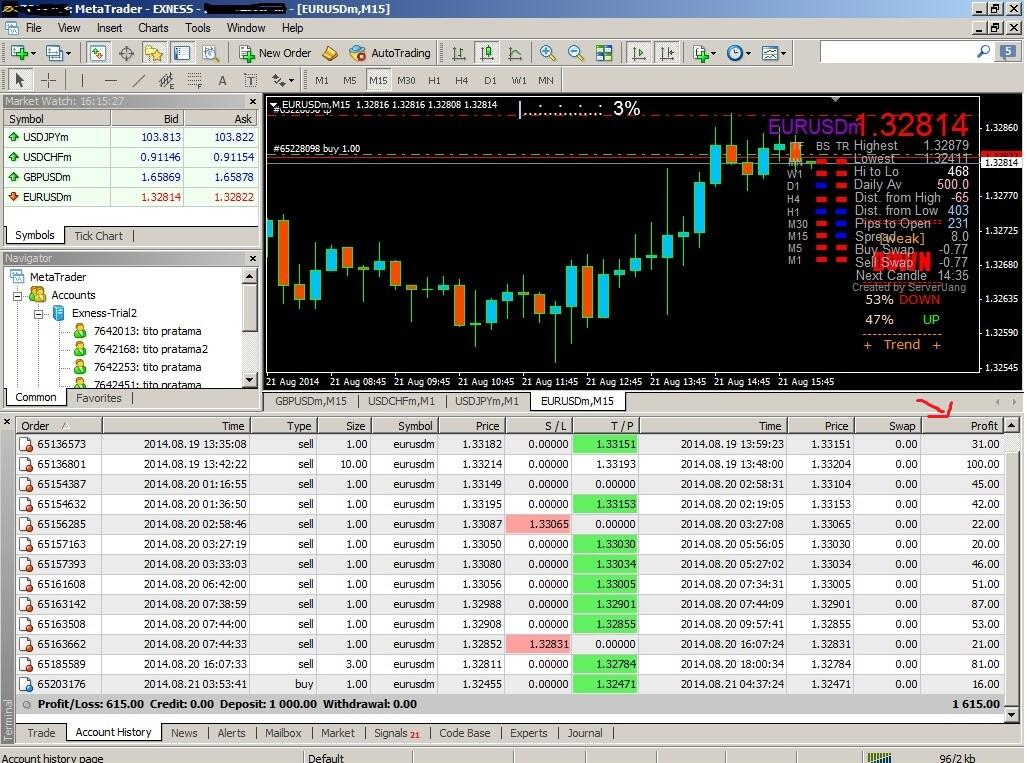Toggle Chart Shift icon
This screenshot has width=1027, height=763.
[667, 53]
